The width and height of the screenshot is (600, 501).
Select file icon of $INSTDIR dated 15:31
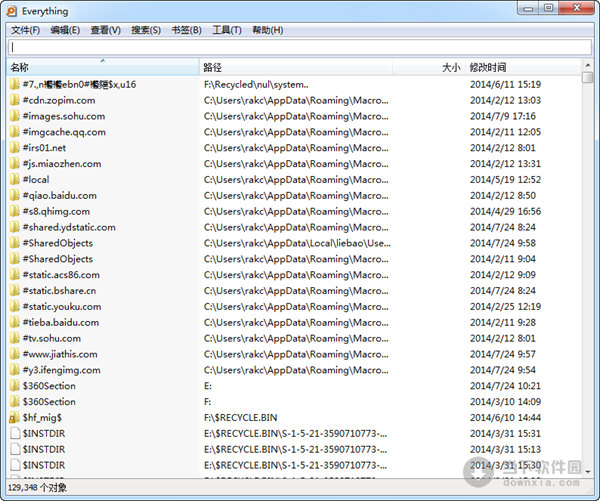[x=15, y=434]
